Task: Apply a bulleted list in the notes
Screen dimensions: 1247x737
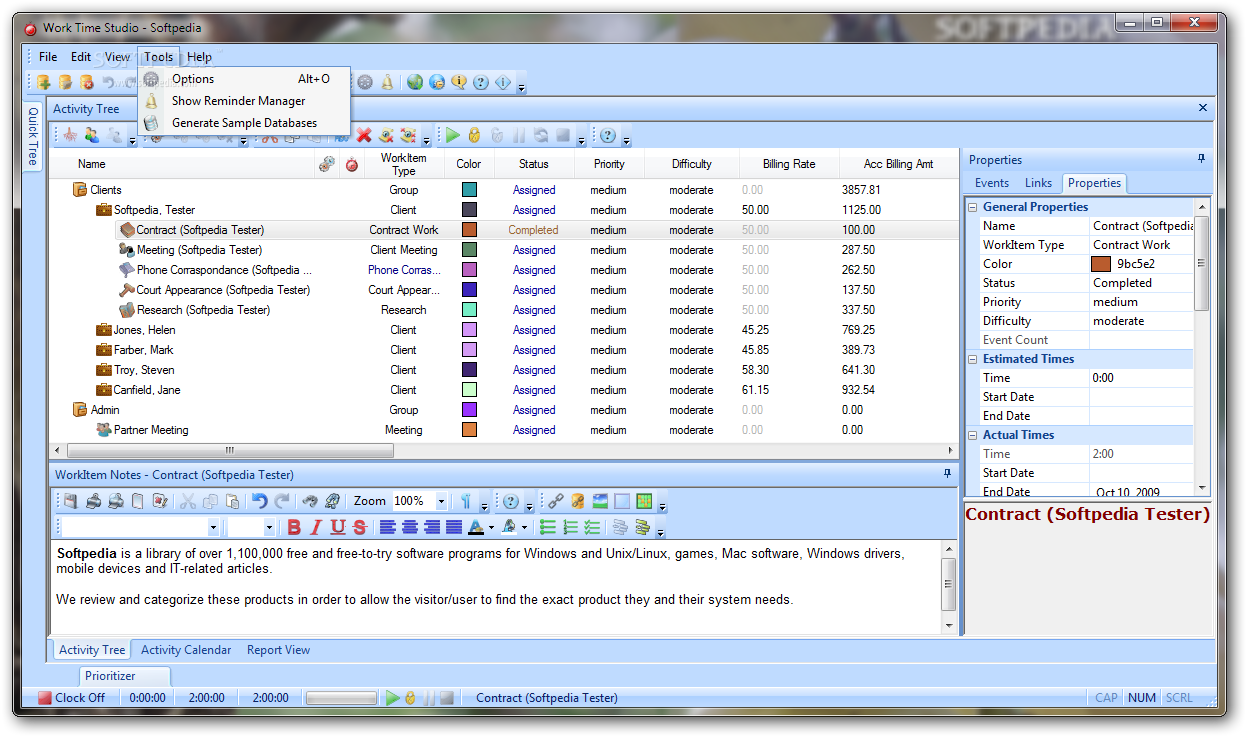Action: tap(547, 527)
